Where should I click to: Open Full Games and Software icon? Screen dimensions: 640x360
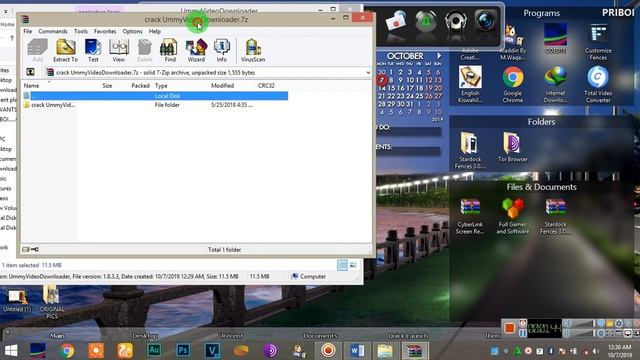[513, 217]
